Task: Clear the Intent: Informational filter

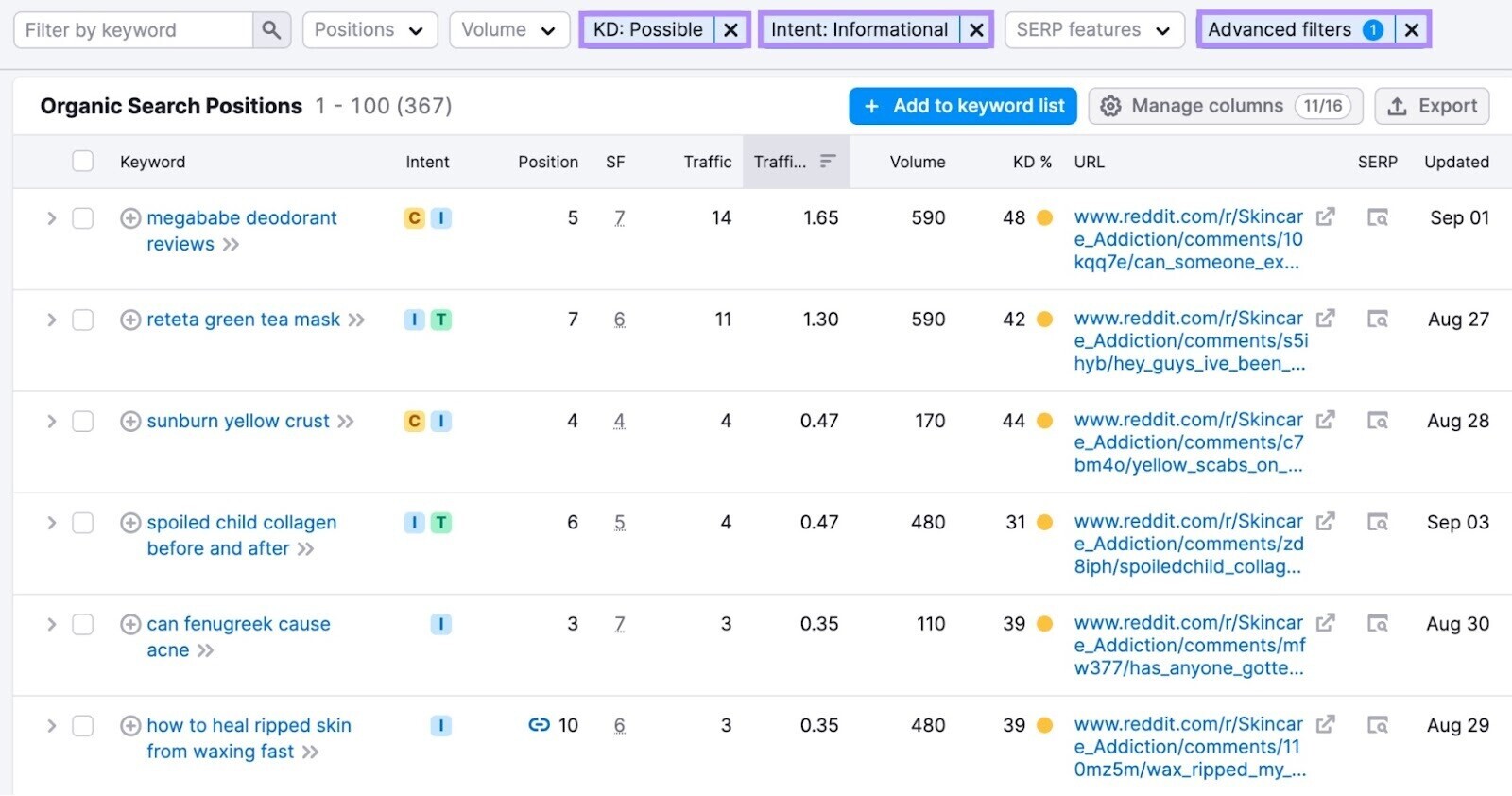Action: point(976,30)
